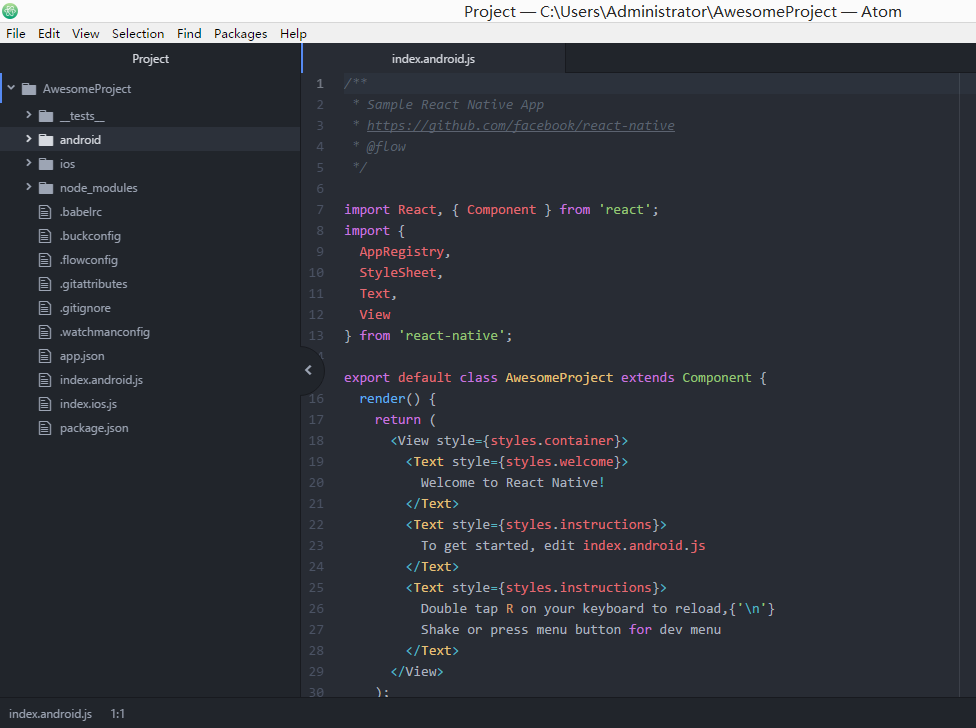Click the index.android.js file icon in tree

coord(45,380)
